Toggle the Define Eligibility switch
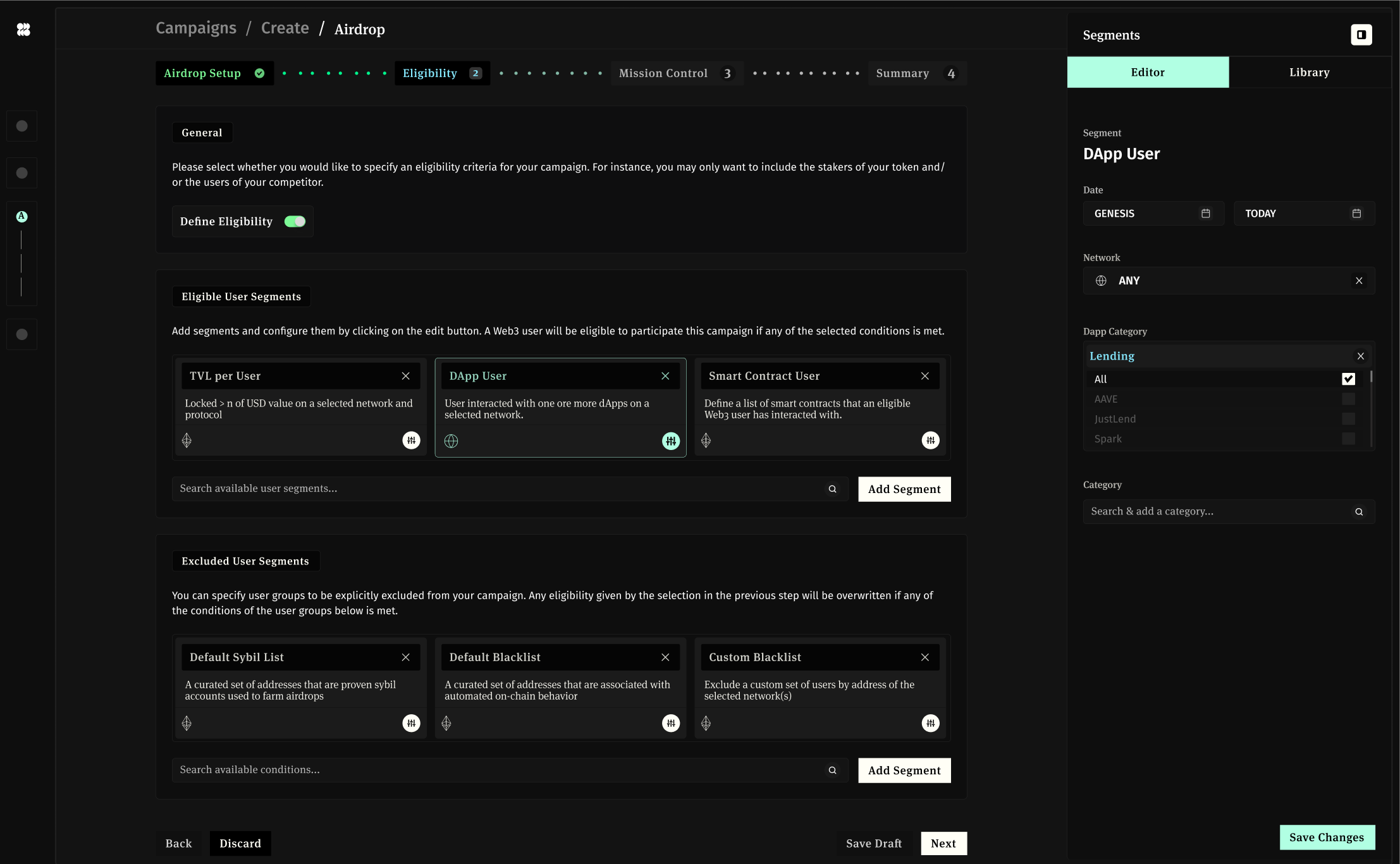This screenshot has width=1400, height=864. (295, 222)
